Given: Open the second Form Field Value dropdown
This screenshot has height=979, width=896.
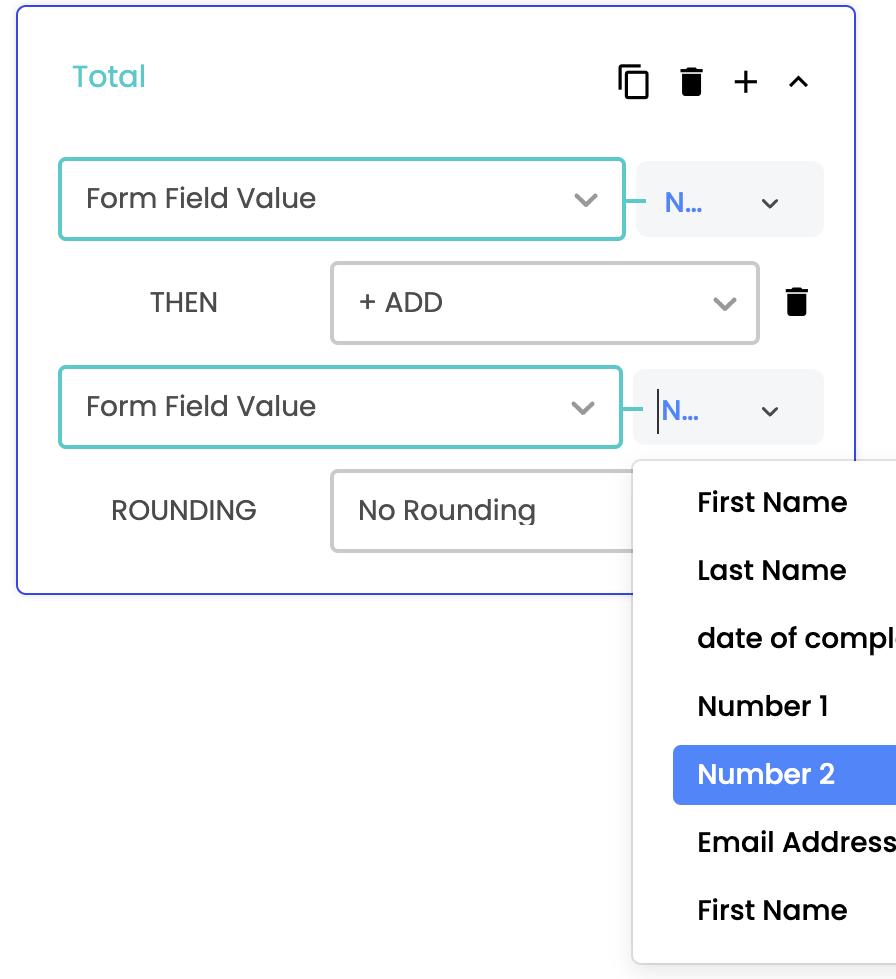Looking at the screenshot, I should pyautogui.click(x=341, y=407).
